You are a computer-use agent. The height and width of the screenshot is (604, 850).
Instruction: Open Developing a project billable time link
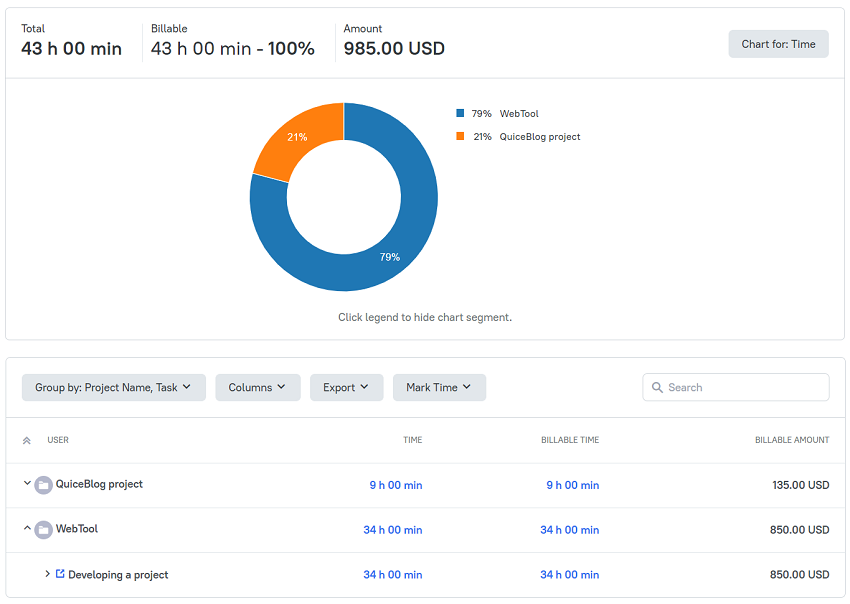point(569,575)
